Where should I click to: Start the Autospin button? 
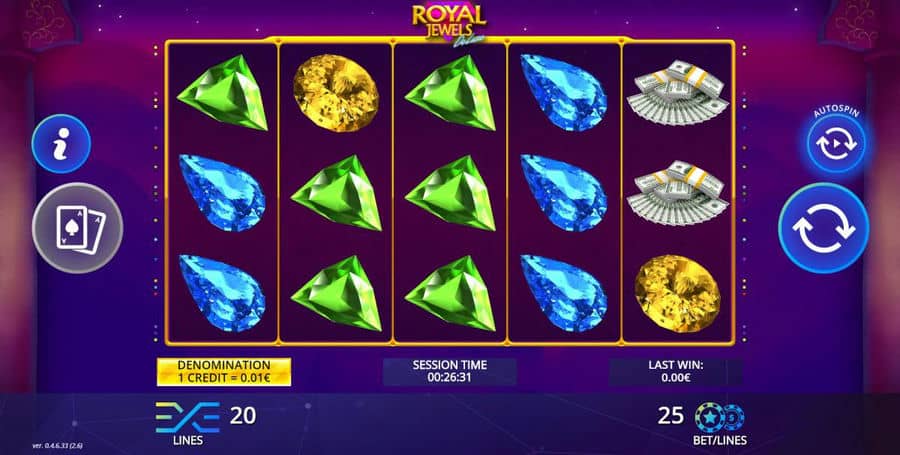(836, 143)
